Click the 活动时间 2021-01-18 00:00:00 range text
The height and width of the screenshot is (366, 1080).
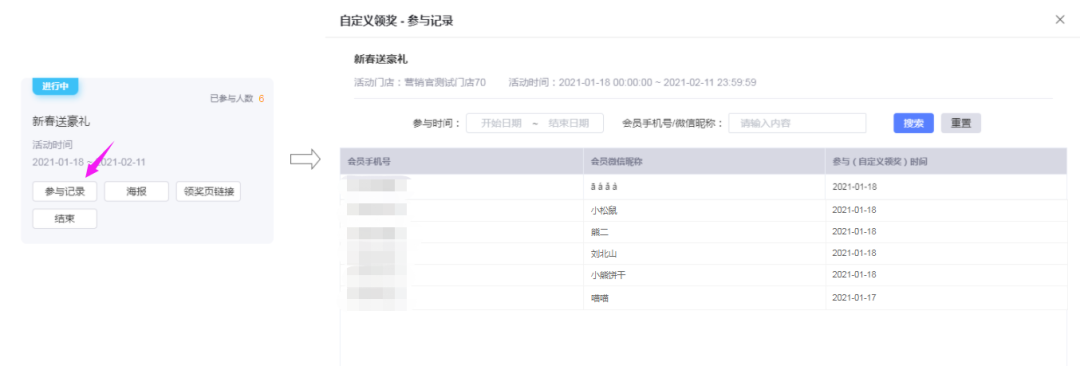(x=632, y=83)
